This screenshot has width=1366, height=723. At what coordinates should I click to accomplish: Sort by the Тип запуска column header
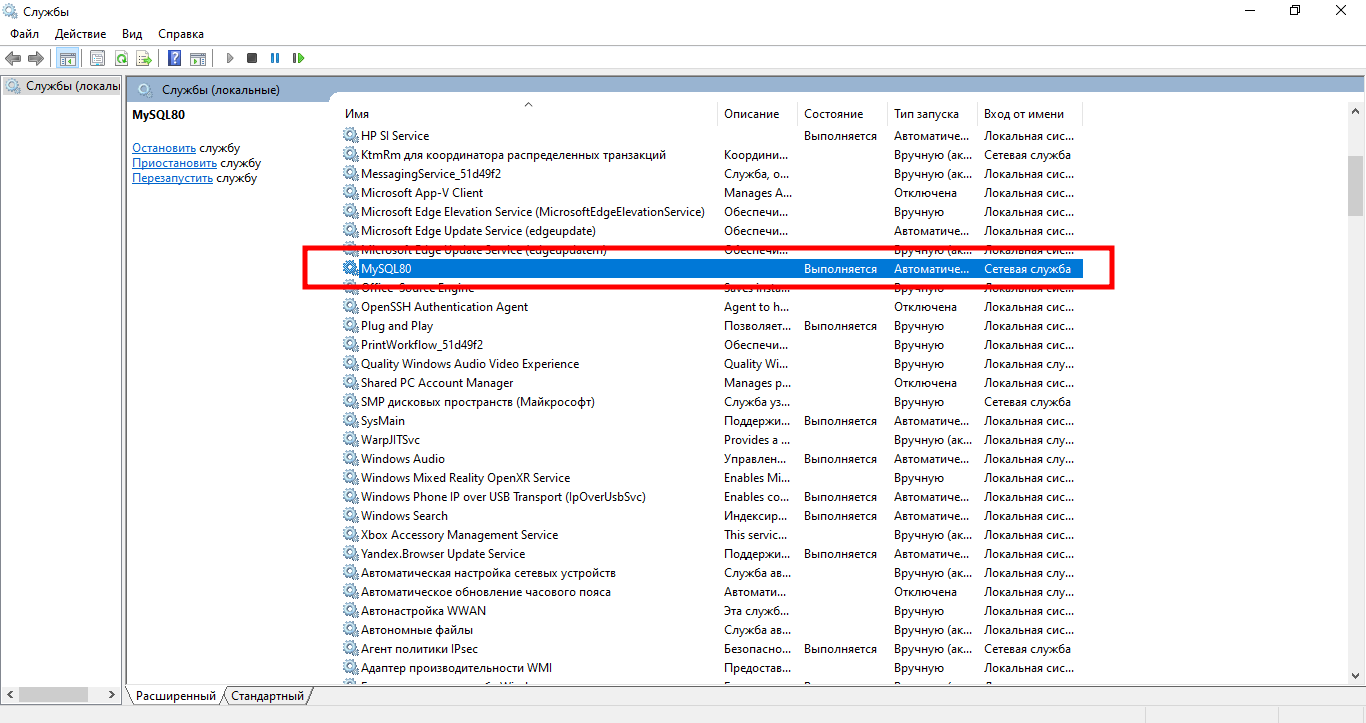point(932,114)
